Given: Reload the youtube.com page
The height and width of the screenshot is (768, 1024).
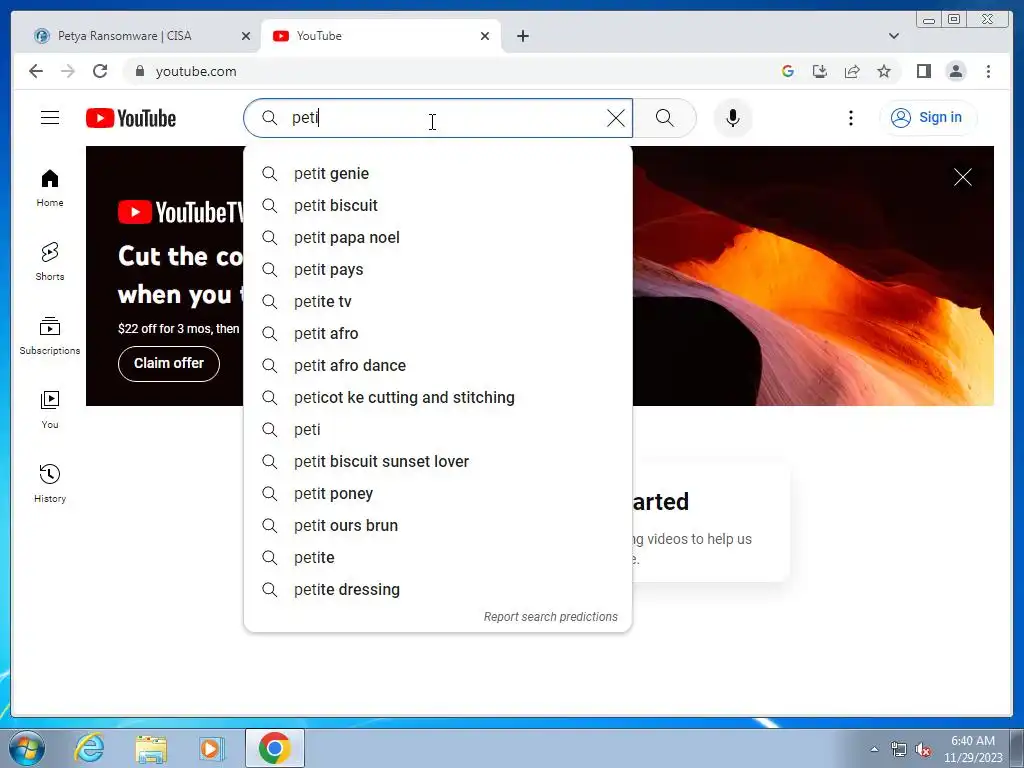Looking at the screenshot, I should coord(100,71).
